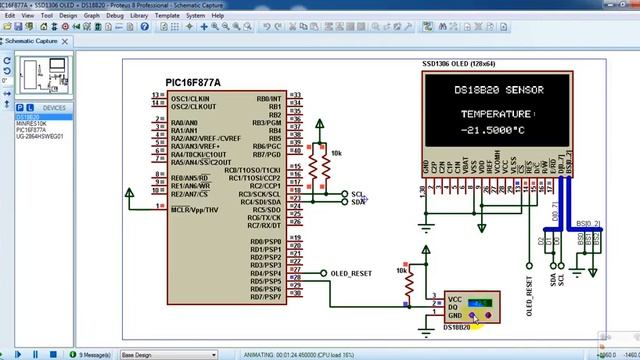This screenshot has width=640, height=360.
Task: Go to Home page icon
Action: 44,27
